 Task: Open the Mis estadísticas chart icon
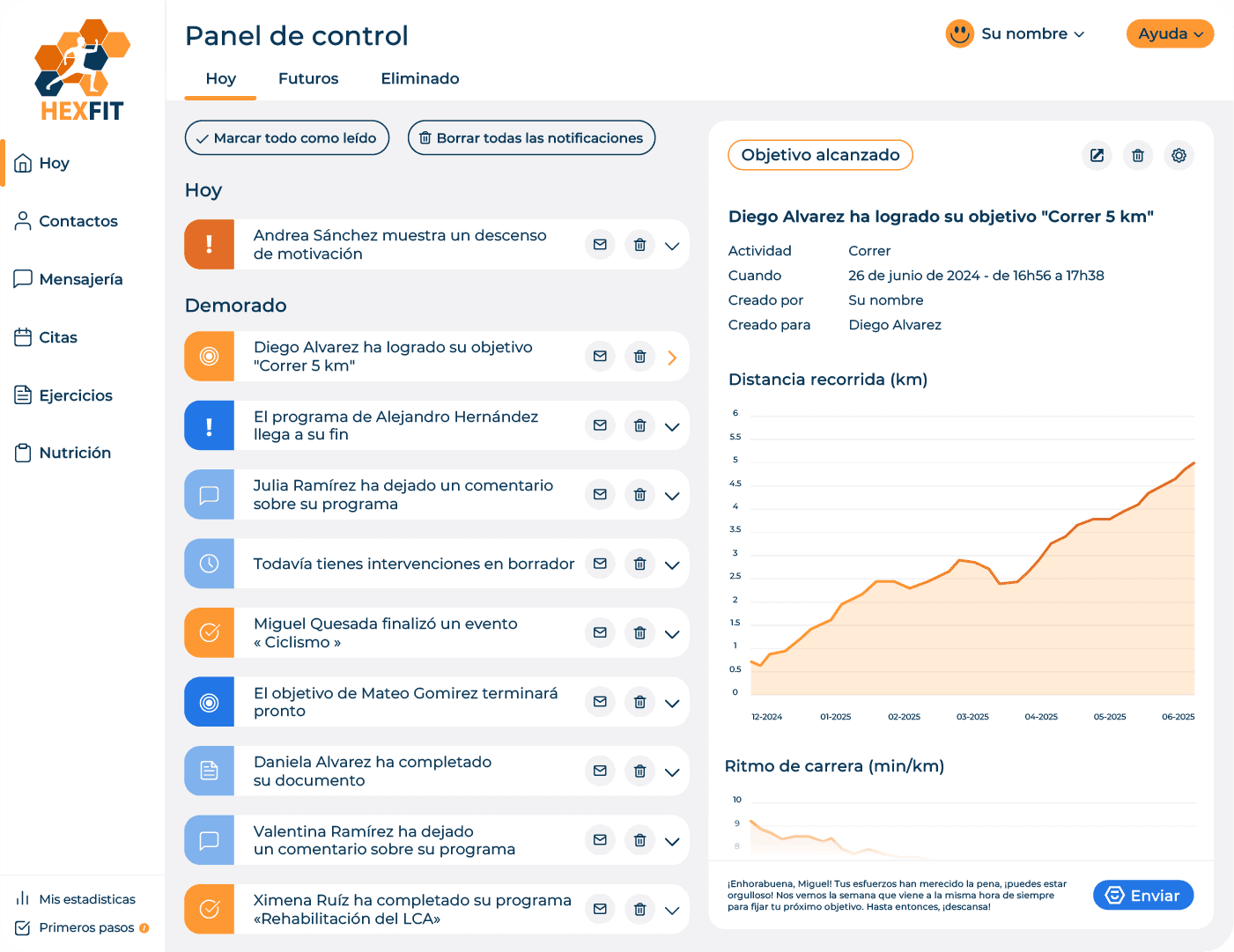pos(23,898)
